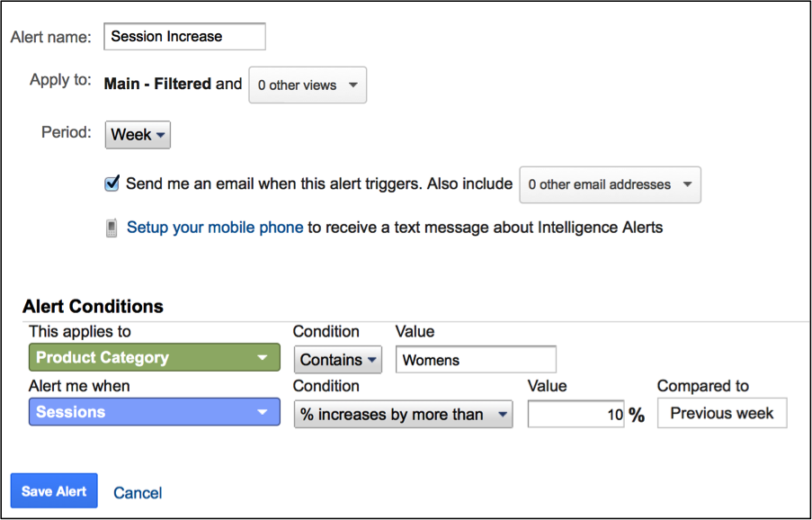Open the Period Week dropdown
Image resolution: width=812 pixels, height=520 pixels.
pos(138,135)
